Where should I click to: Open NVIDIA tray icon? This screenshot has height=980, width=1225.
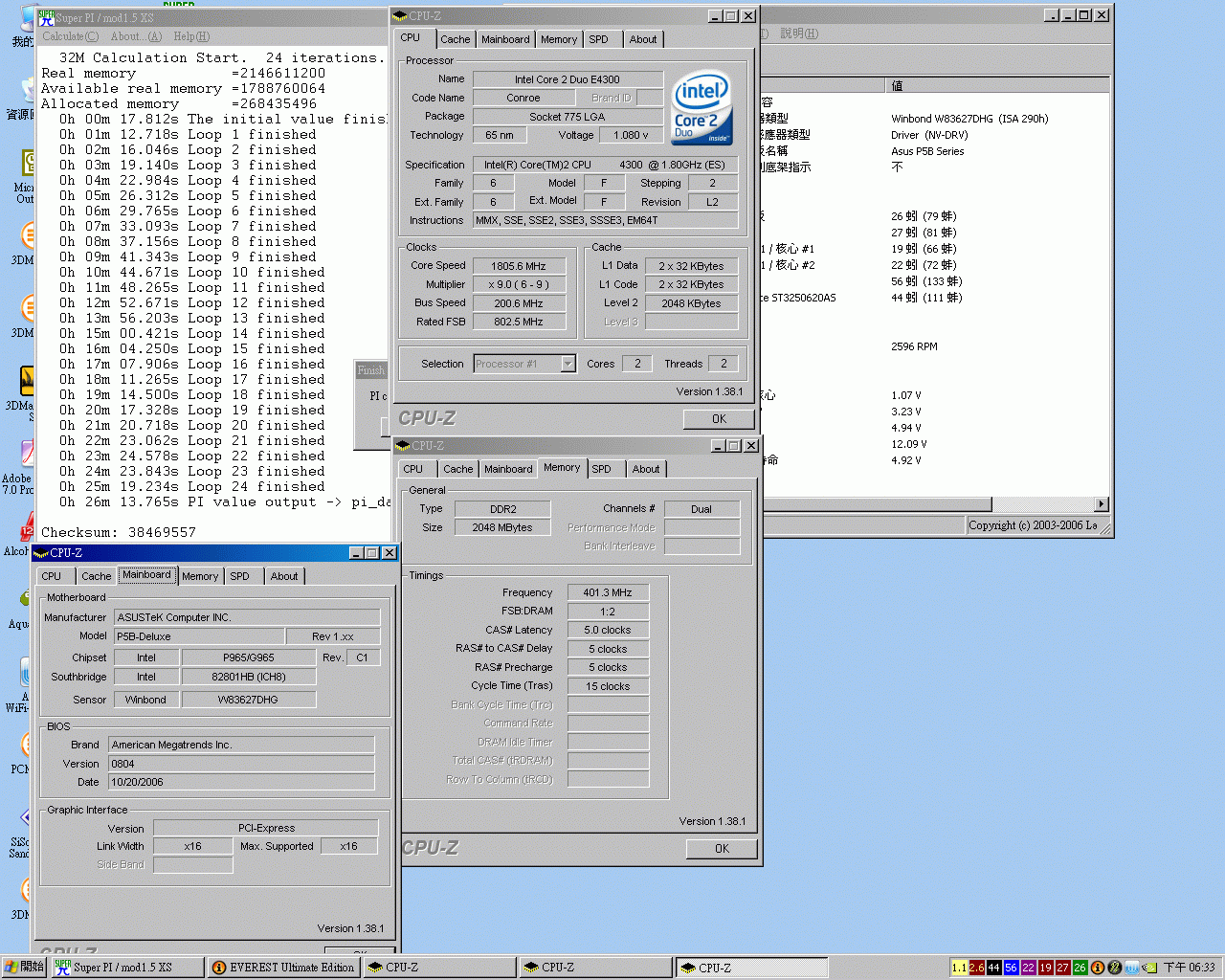[x=1149, y=968]
